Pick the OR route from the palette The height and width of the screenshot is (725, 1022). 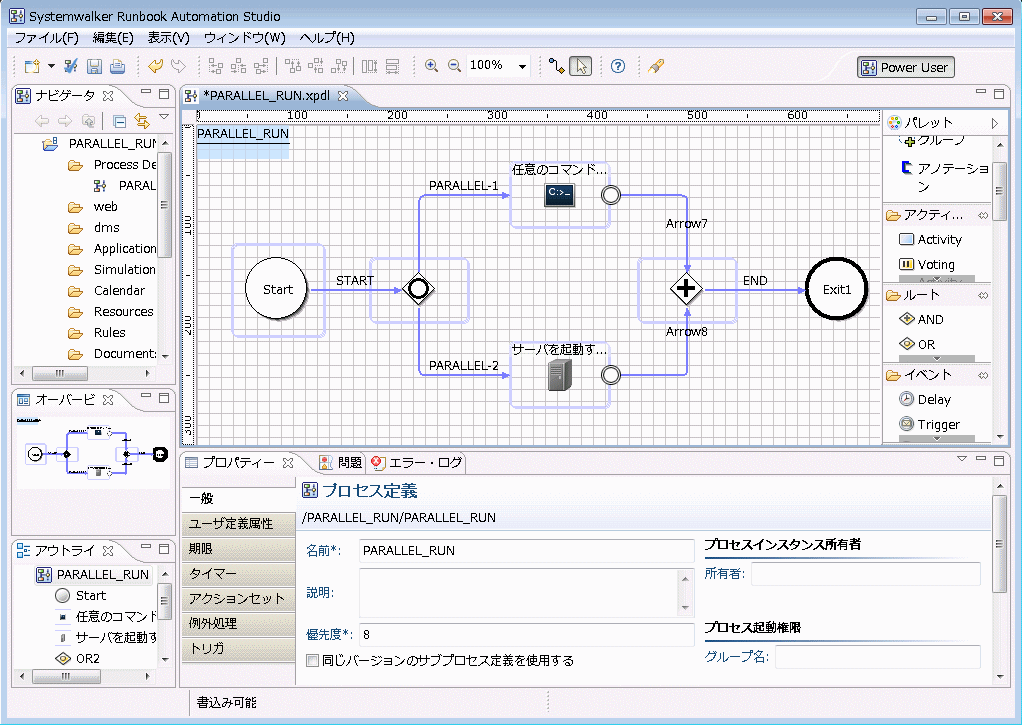coord(917,344)
